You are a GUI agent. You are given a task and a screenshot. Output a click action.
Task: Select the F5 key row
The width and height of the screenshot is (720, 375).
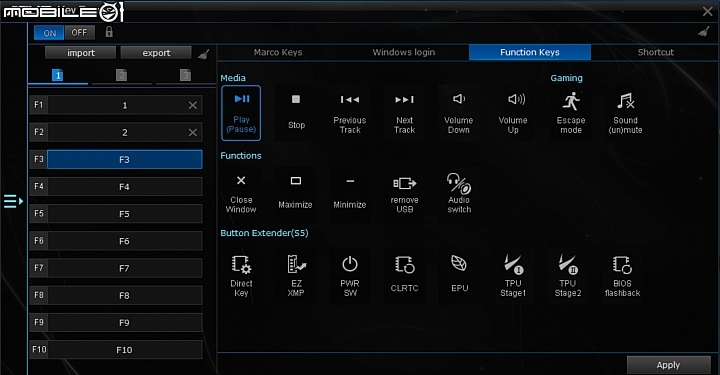[116, 214]
